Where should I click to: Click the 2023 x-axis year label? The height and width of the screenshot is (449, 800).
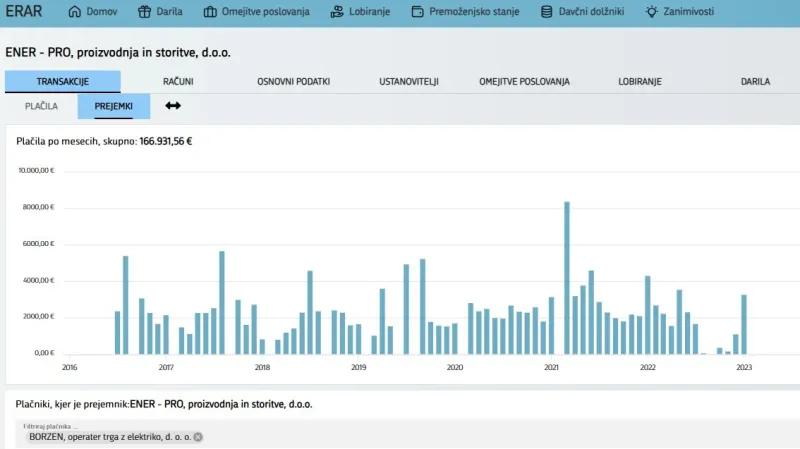tap(744, 367)
